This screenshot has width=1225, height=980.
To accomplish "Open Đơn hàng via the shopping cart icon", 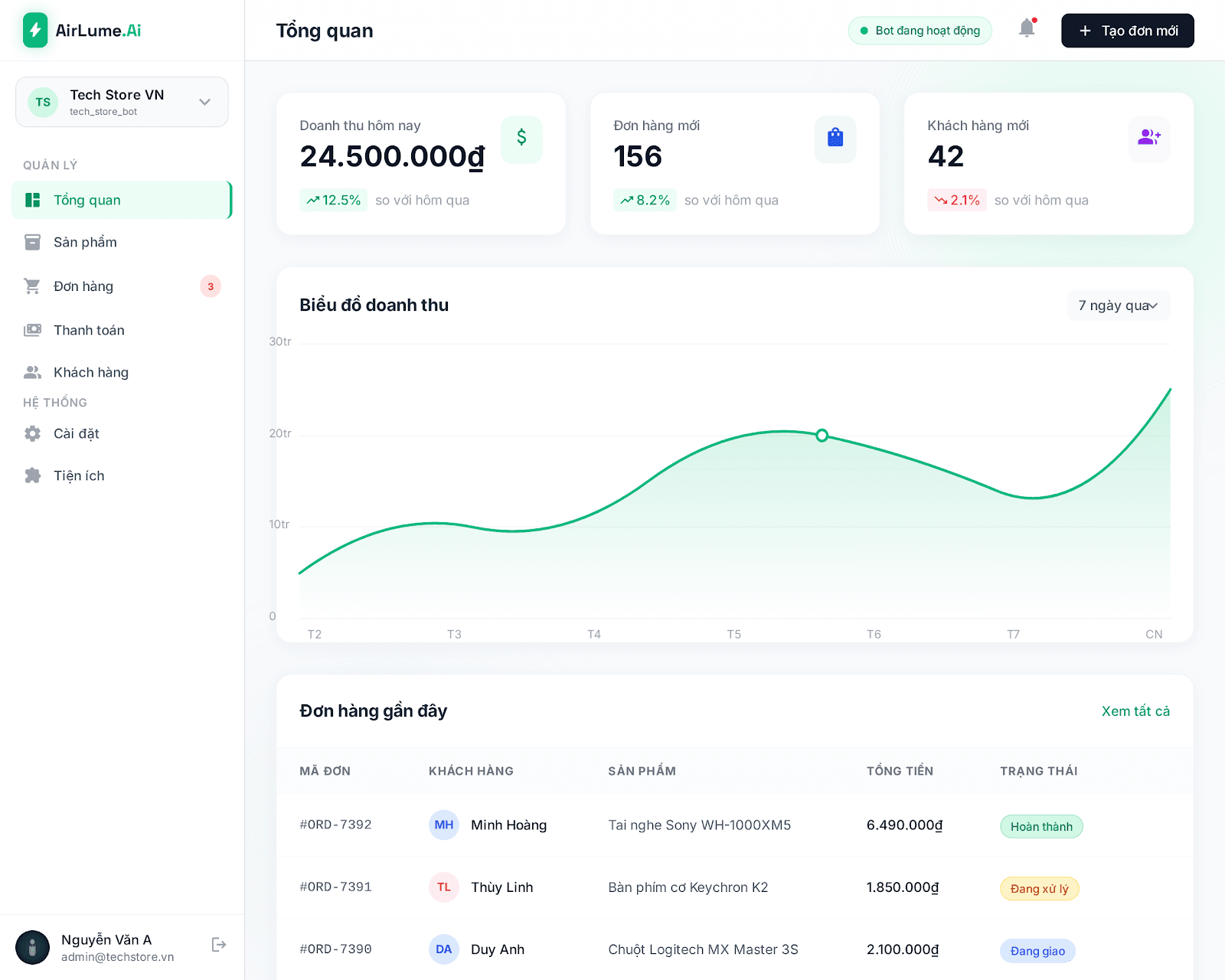I will [32, 286].
